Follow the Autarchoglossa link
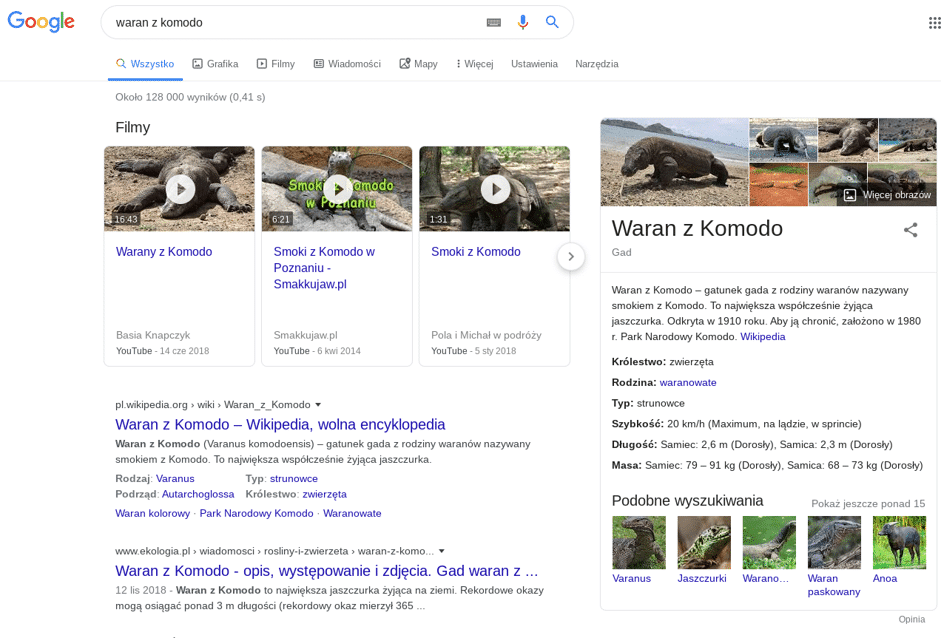This screenshot has width=941, height=638. (x=198, y=494)
